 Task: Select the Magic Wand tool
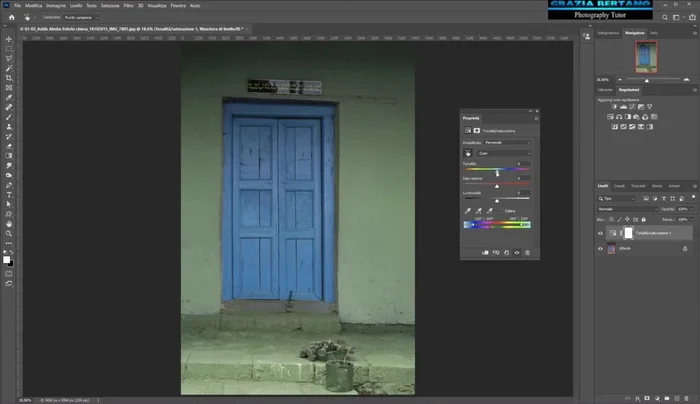pyautogui.click(x=8, y=68)
